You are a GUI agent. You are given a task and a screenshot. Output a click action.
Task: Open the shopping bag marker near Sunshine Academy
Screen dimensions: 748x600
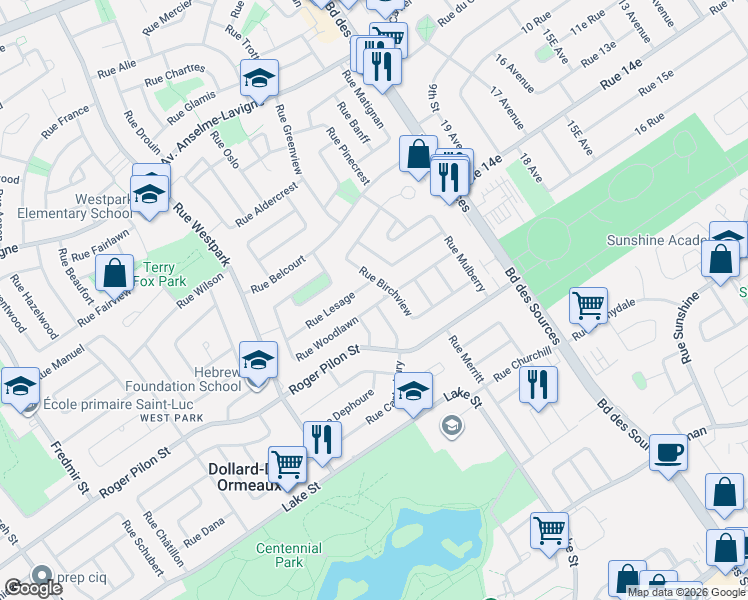(x=720, y=260)
